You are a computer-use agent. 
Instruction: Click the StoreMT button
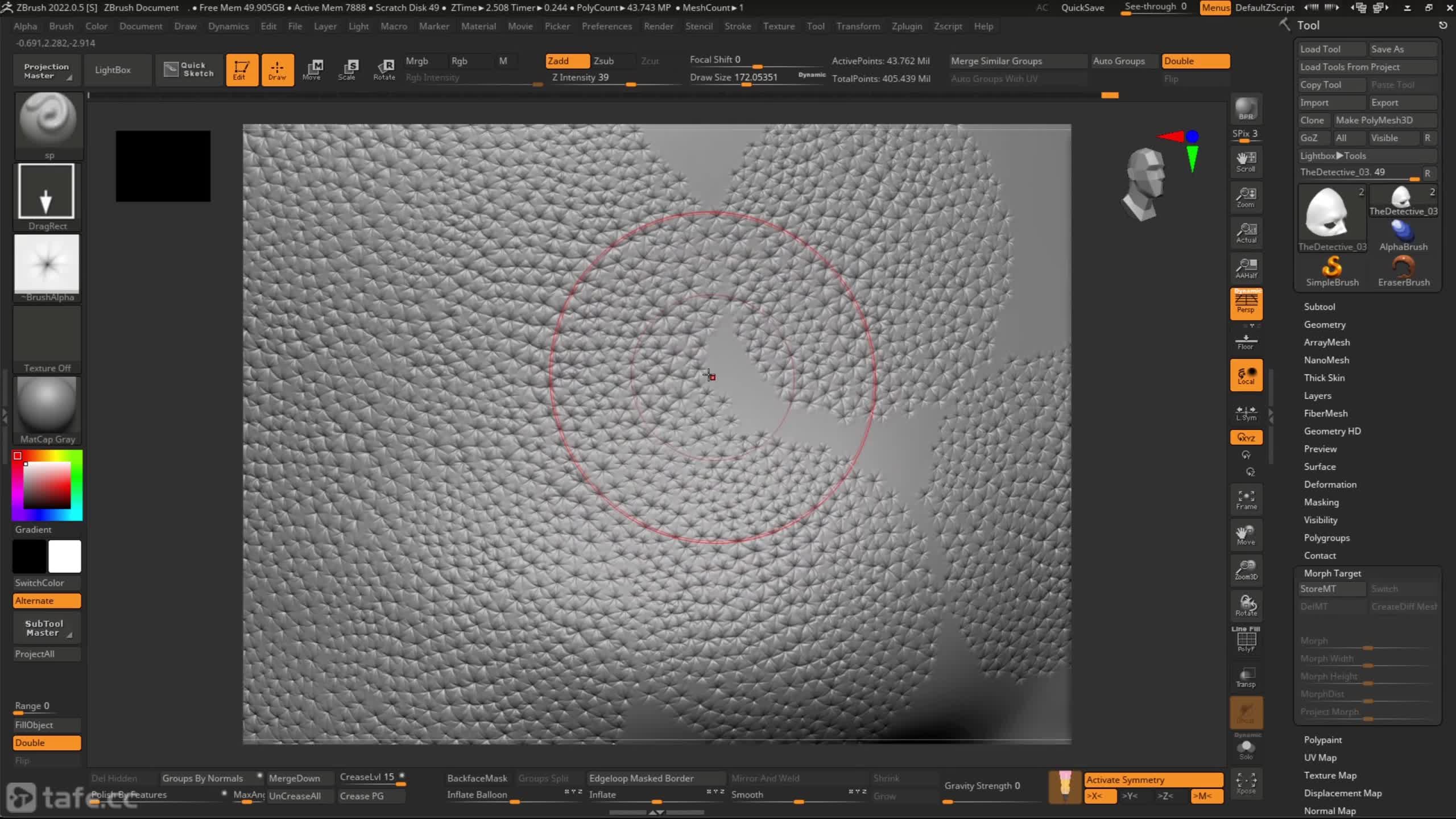click(x=1332, y=589)
